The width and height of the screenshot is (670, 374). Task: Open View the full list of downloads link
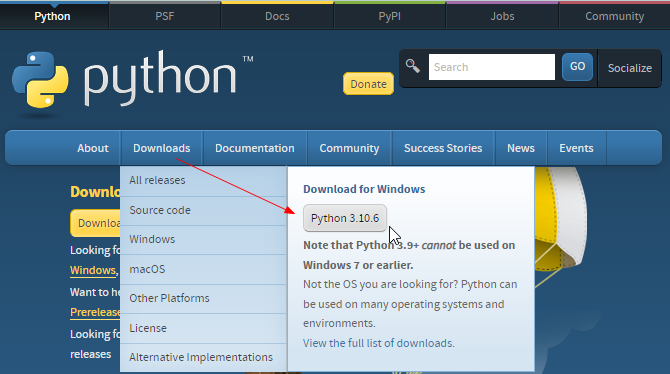(379, 343)
